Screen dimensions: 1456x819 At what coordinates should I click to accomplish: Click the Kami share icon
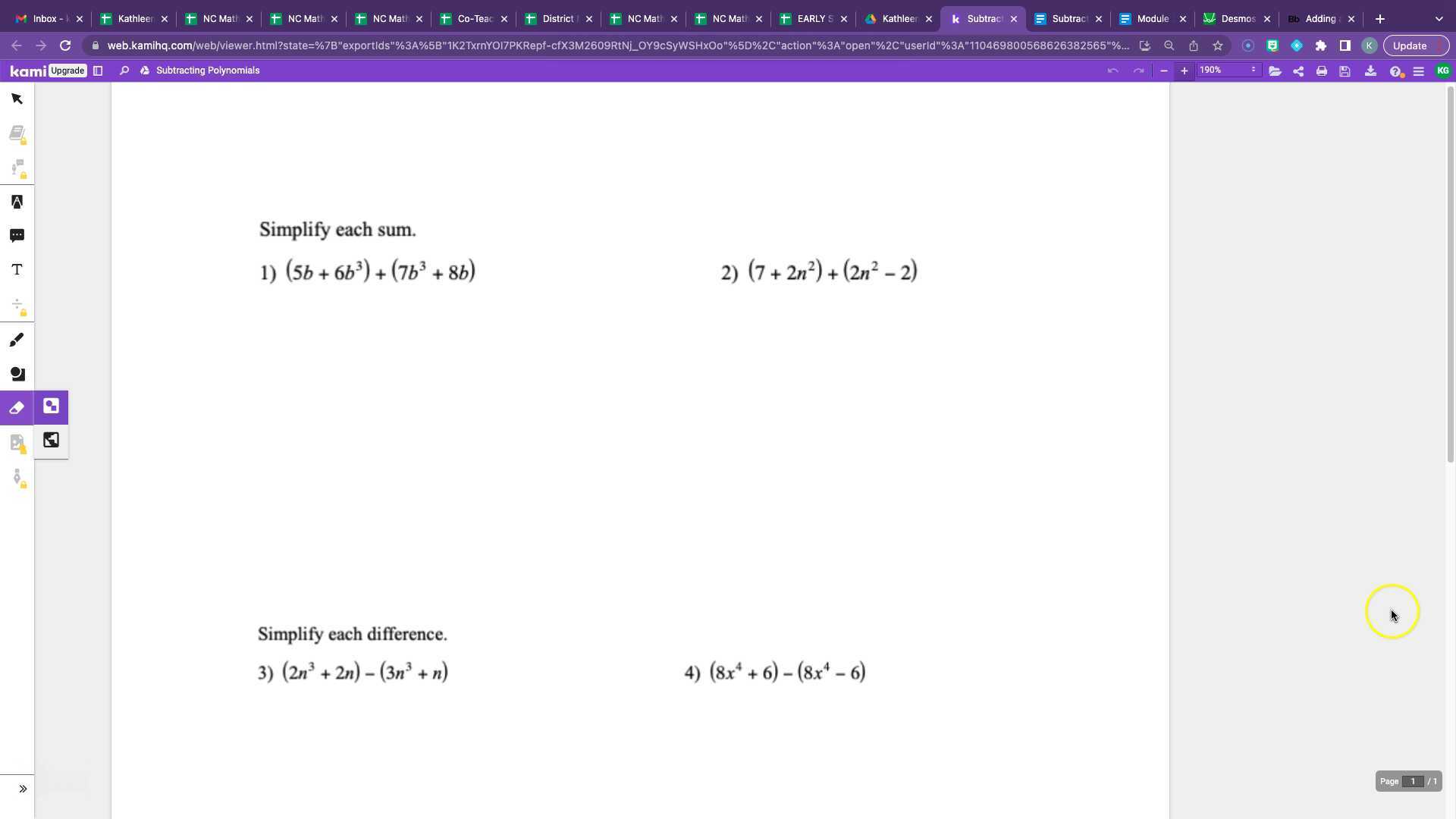coord(1298,71)
